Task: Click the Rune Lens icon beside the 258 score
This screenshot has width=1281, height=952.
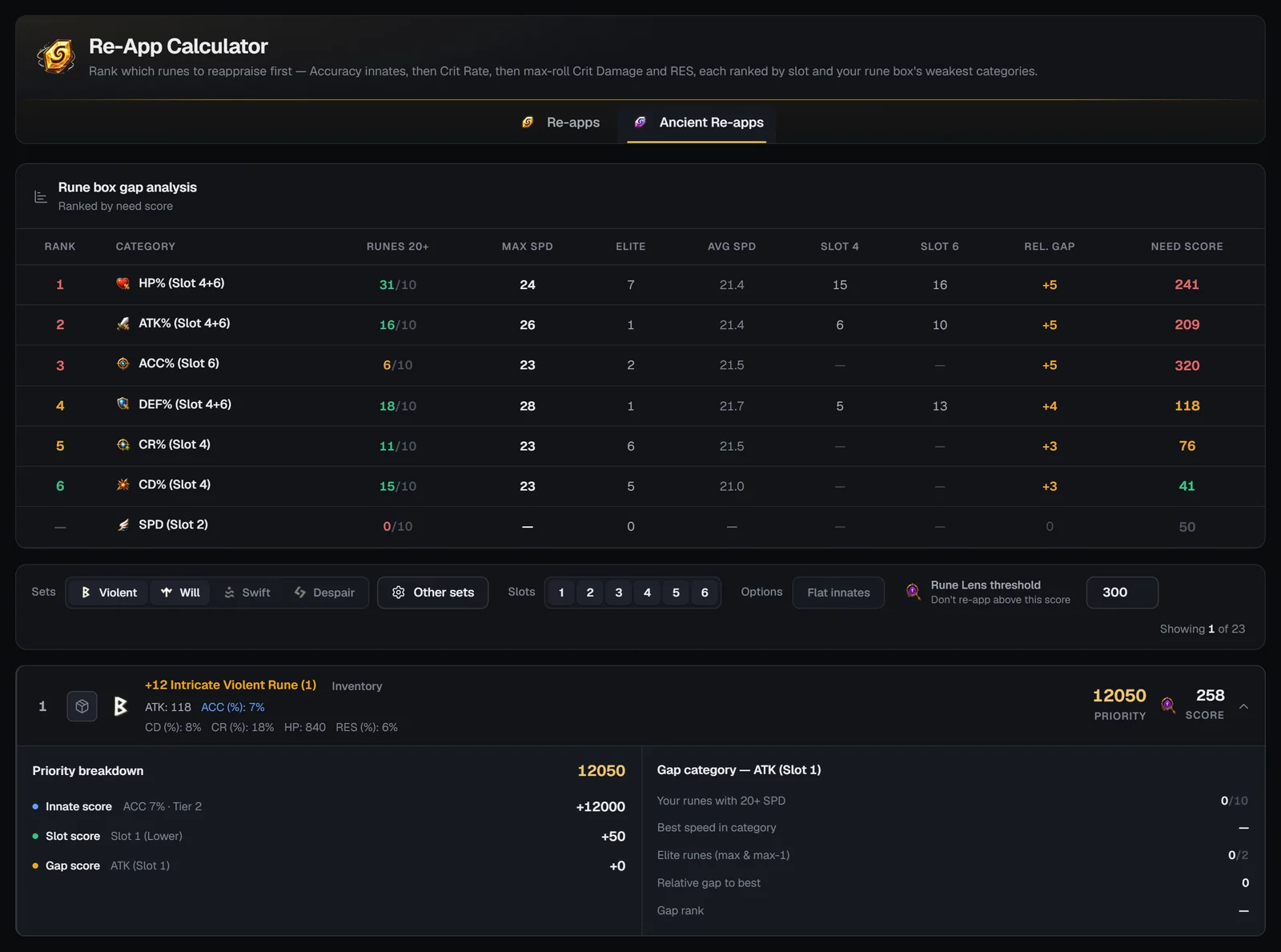Action: (x=1168, y=705)
